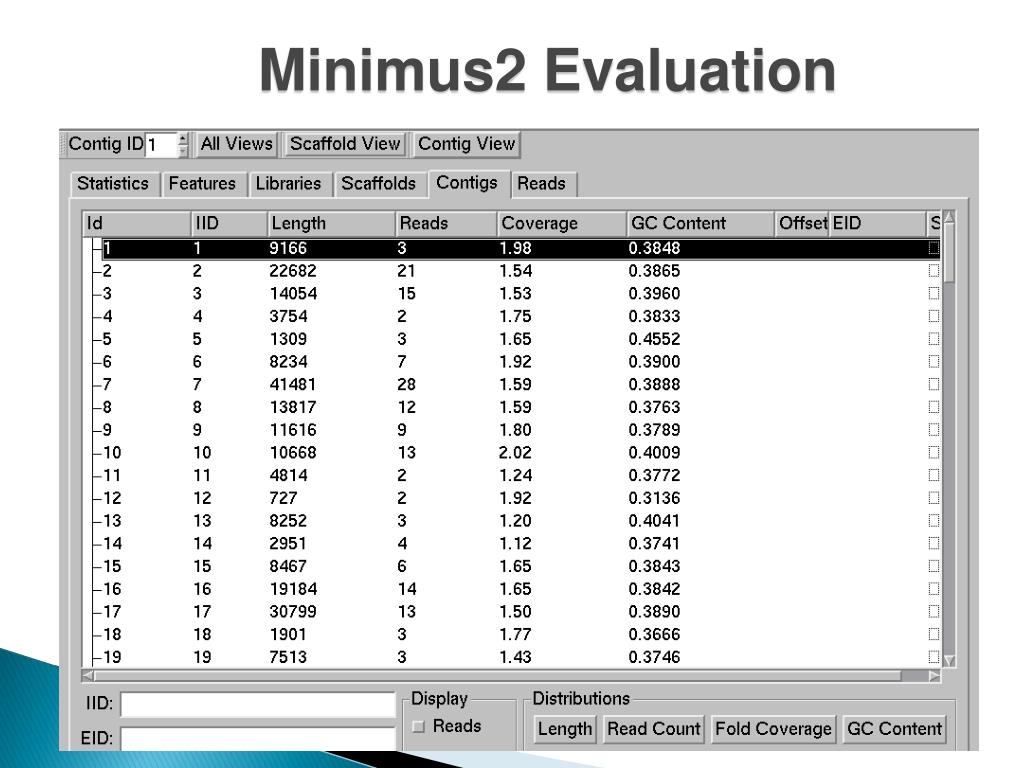Expand tree row for contig 4

(x=96, y=317)
